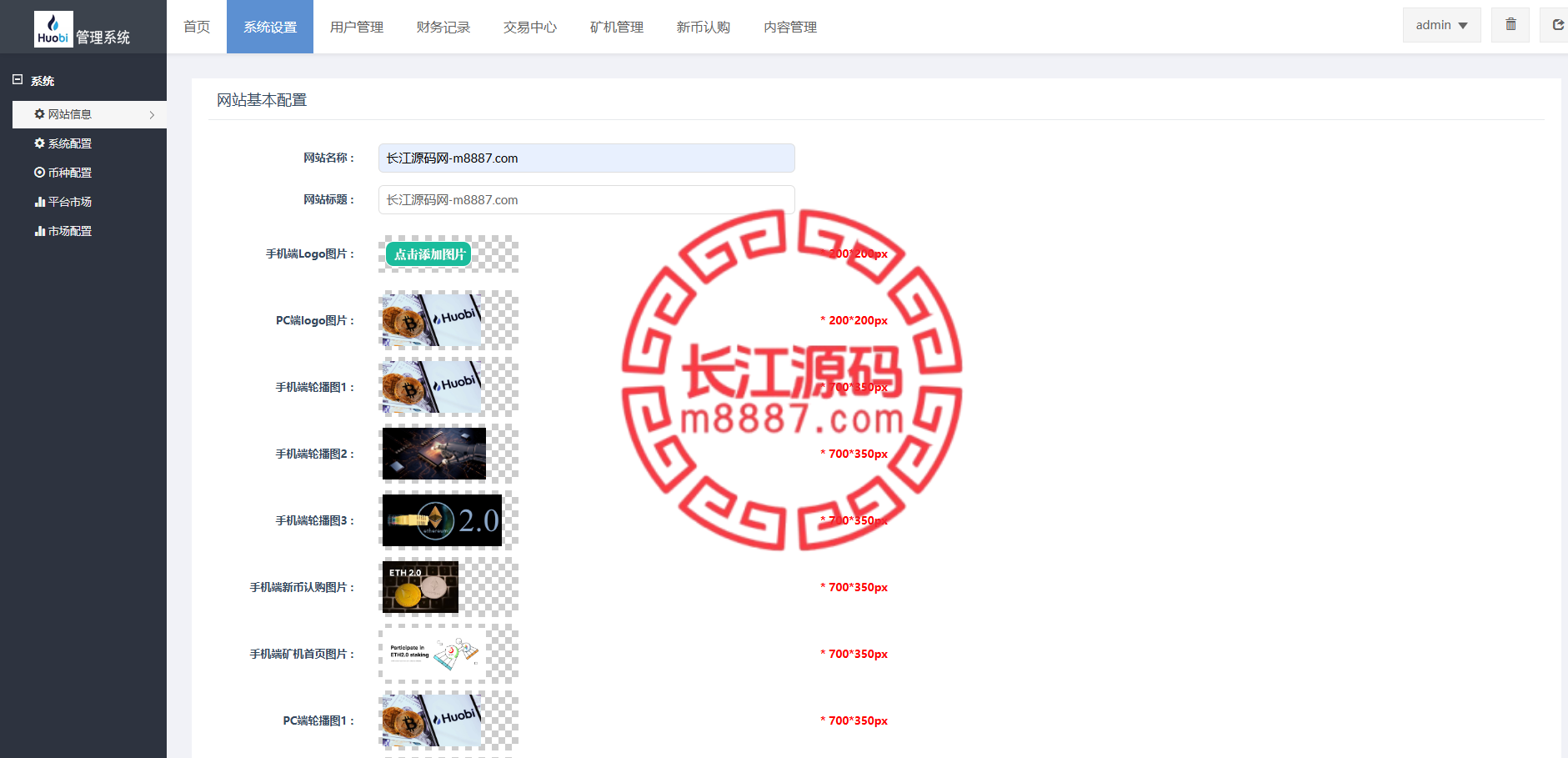This screenshot has height=758, width=1568.
Task: Select 网站信息 in the sidebar
Action: click(x=89, y=114)
